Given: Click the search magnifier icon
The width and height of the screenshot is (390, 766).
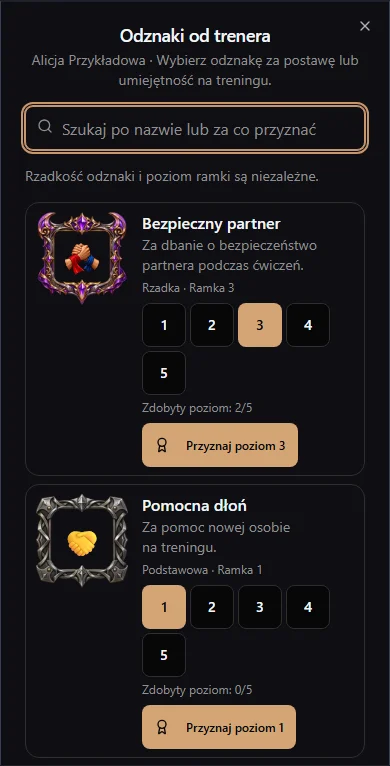Looking at the screenshot, I should [45, 127].
